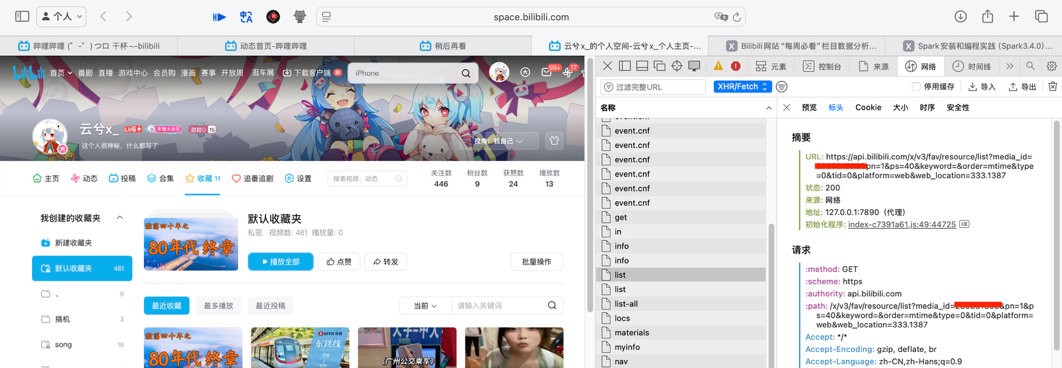Sort by 最多播放
The image size is (1062, 368).
[x=218, y=306]
